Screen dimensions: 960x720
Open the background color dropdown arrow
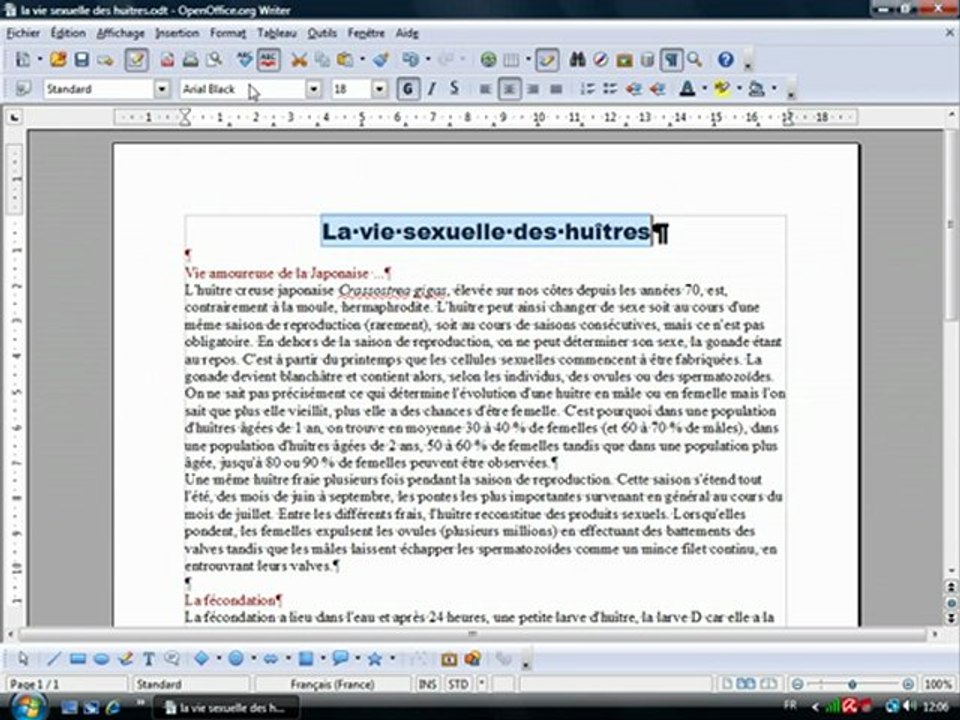click(774, 89)
